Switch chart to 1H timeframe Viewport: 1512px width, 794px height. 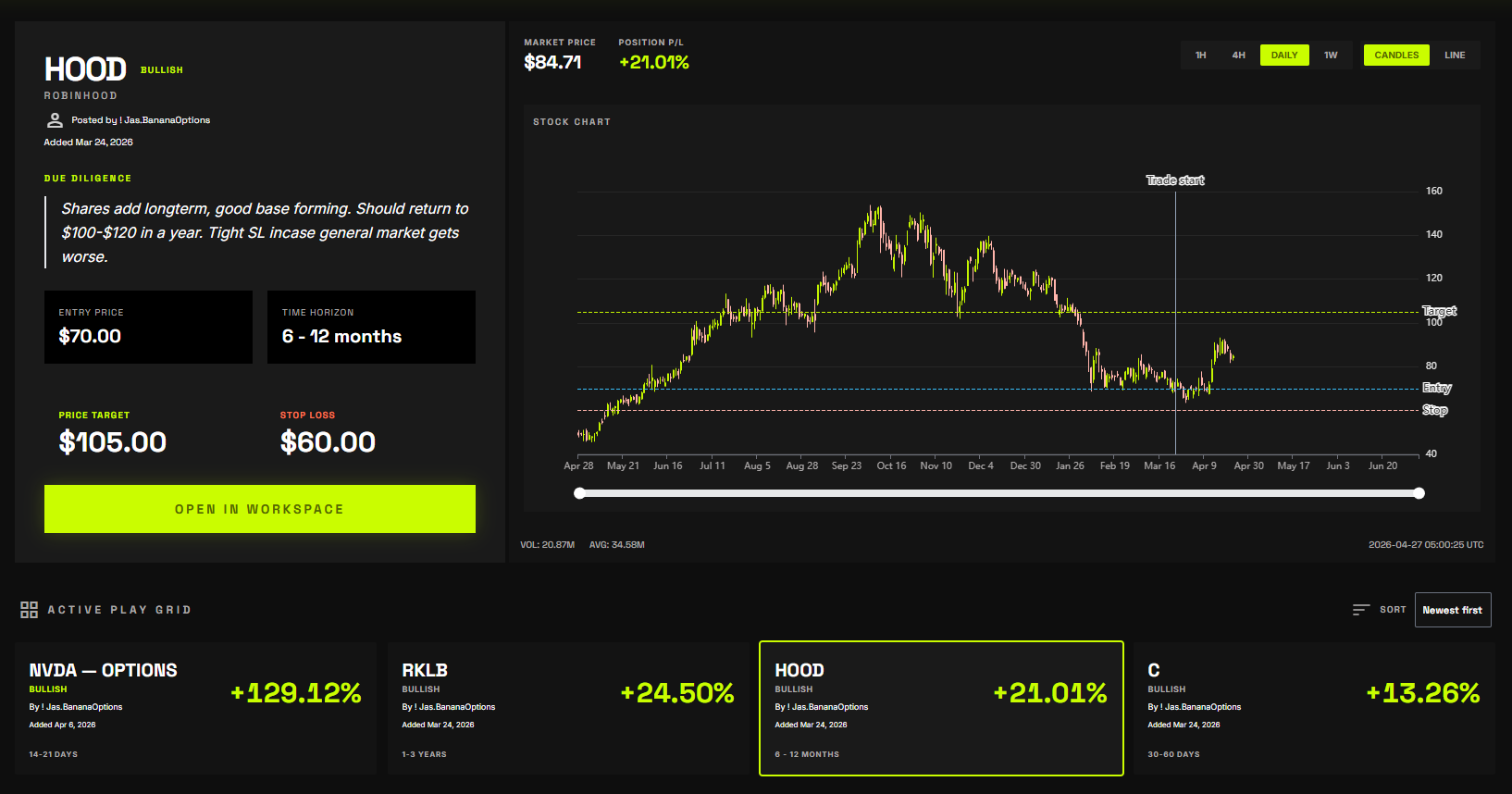pos(1200,56)
